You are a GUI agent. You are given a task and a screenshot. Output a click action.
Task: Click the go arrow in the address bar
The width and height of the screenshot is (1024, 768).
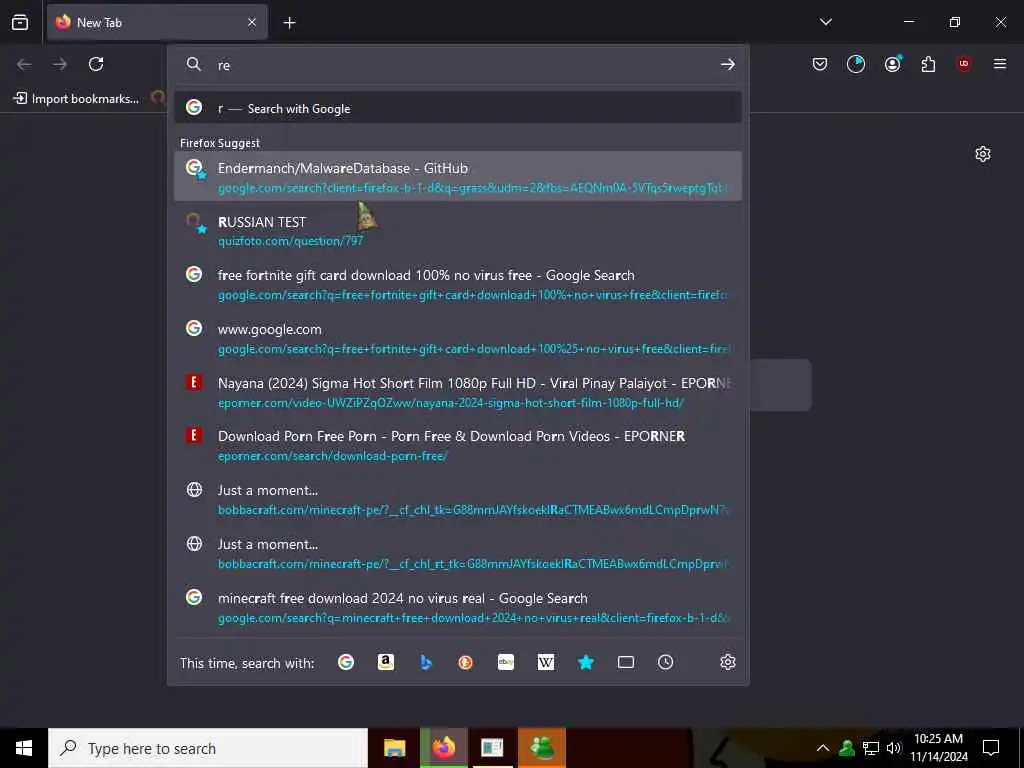point(728,64)
